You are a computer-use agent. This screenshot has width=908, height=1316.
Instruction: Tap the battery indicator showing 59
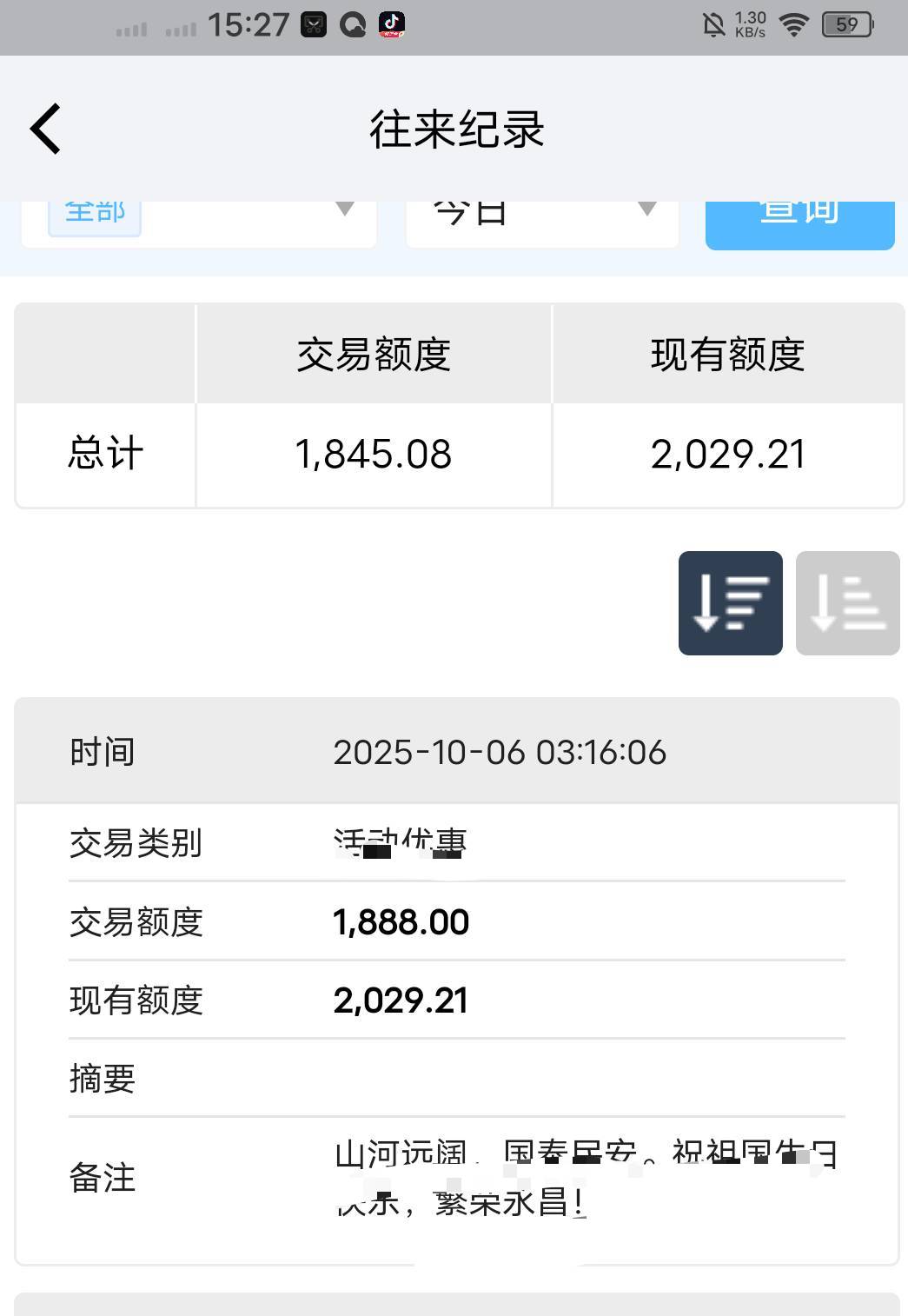847,24
